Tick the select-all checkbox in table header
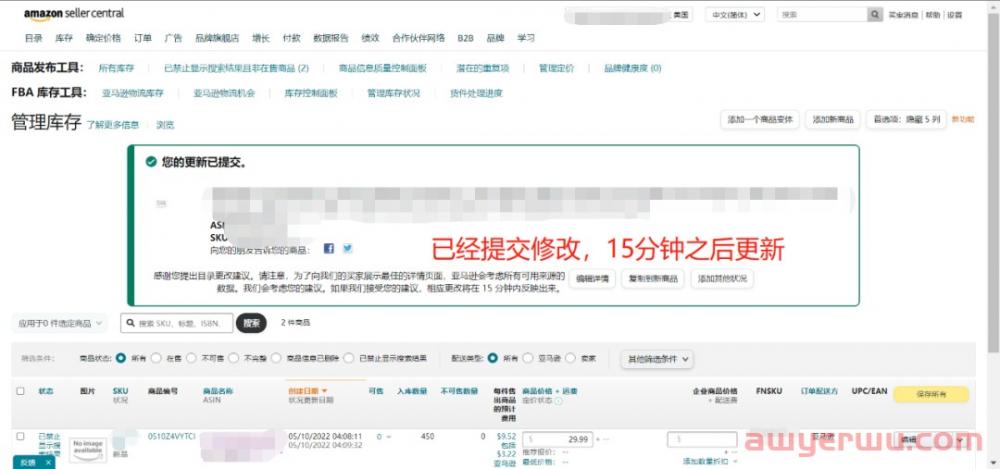1000x469 pixels. tap(21, 391)
